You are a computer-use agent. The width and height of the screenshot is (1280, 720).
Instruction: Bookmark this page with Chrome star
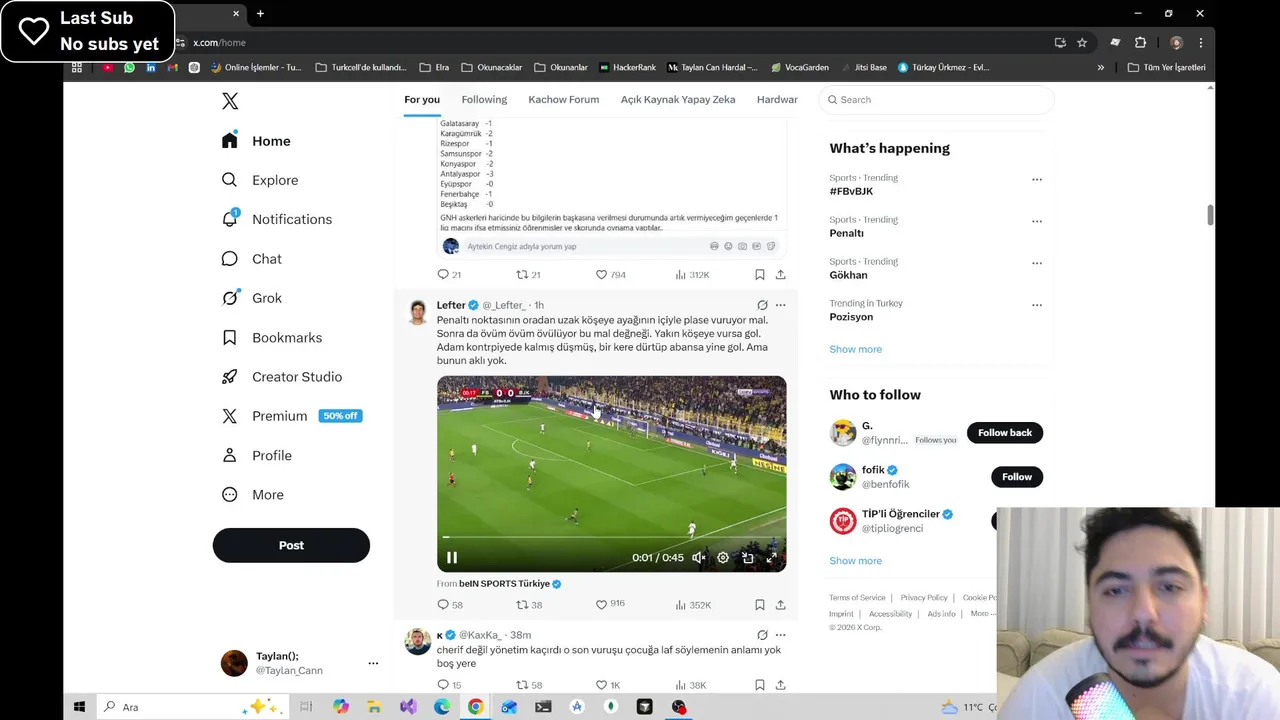(x=1082, y=43)
